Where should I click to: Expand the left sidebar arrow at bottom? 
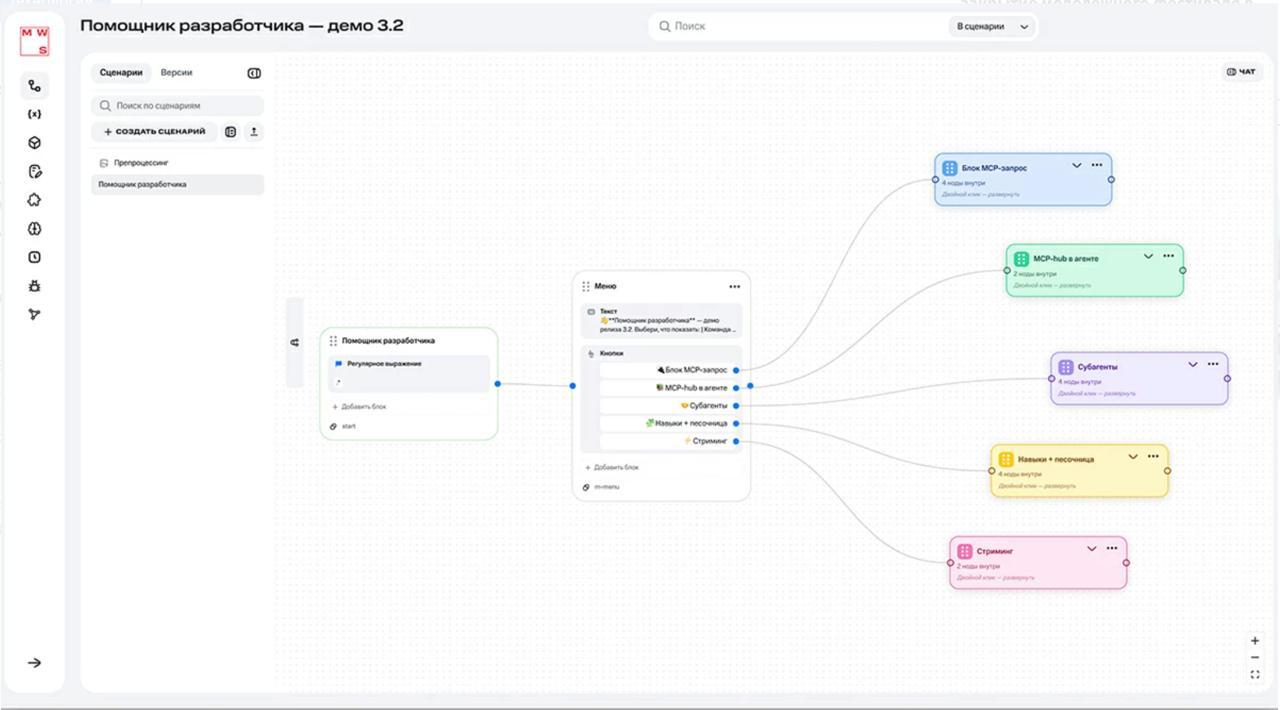[x=35, y=663]
